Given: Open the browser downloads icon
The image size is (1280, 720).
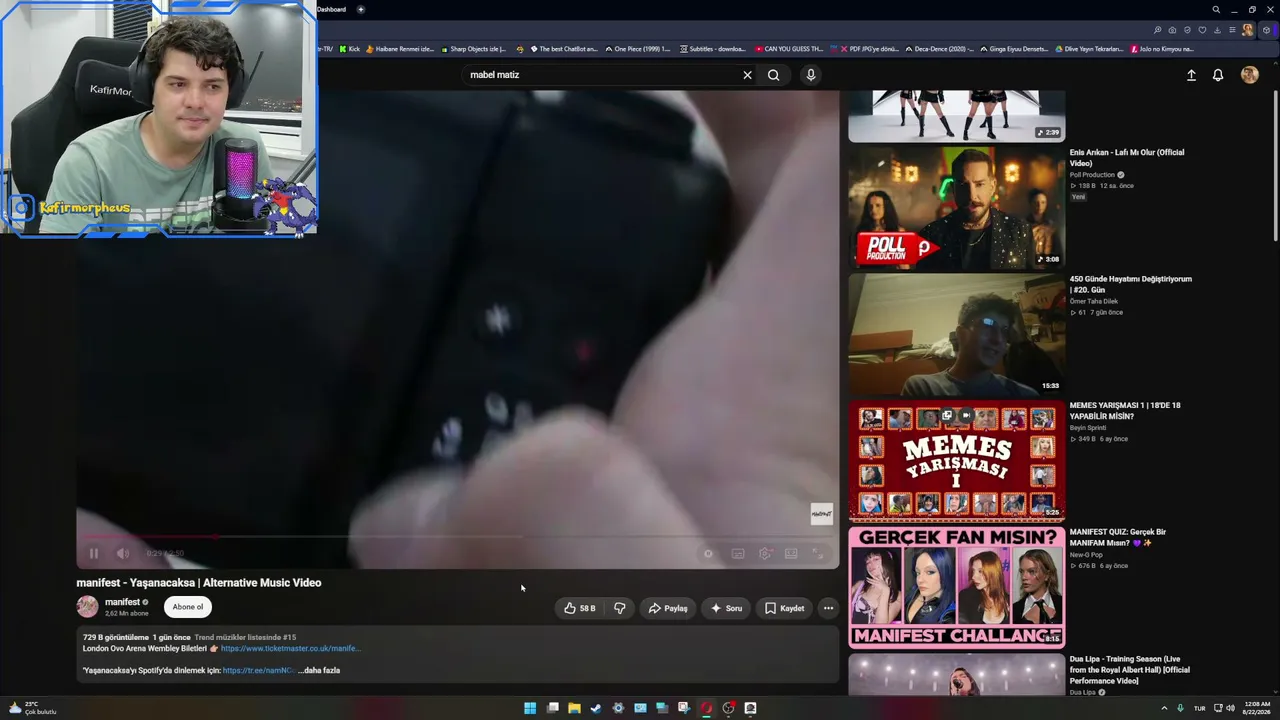Looking at the screenshot, I should tap(1217, 30).
